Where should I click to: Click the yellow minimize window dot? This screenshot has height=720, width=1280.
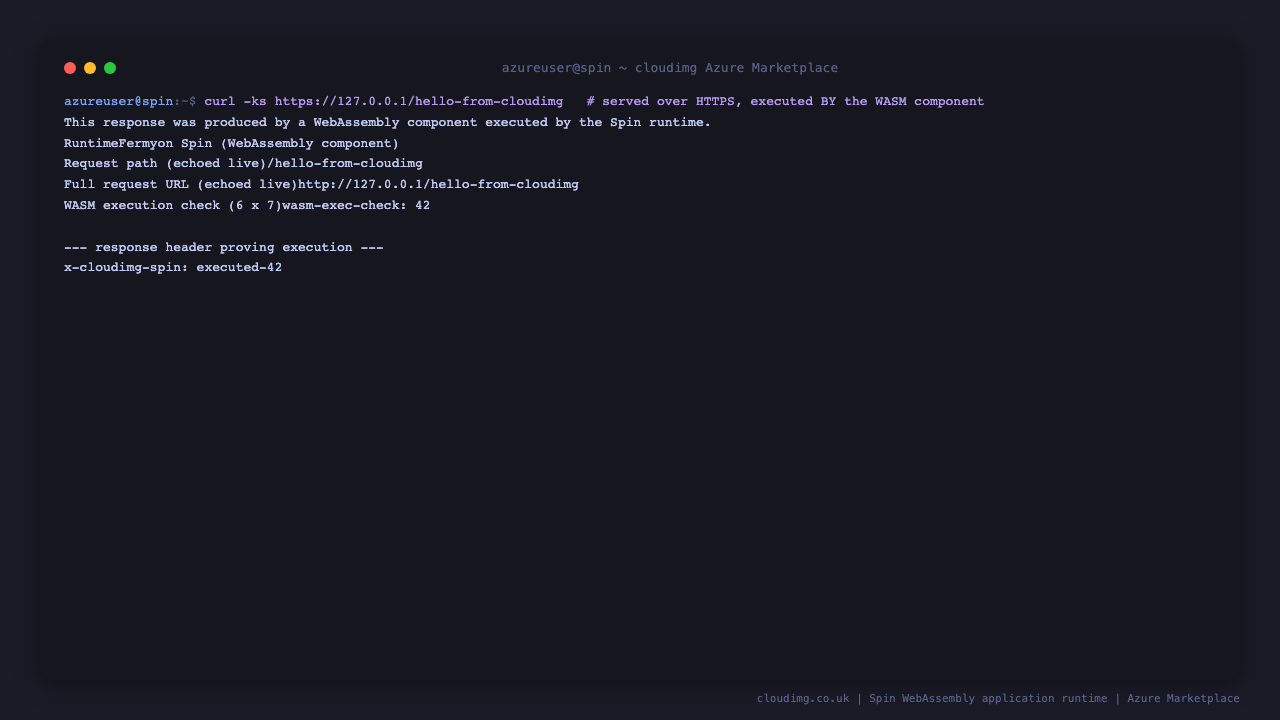coord(90,68)
